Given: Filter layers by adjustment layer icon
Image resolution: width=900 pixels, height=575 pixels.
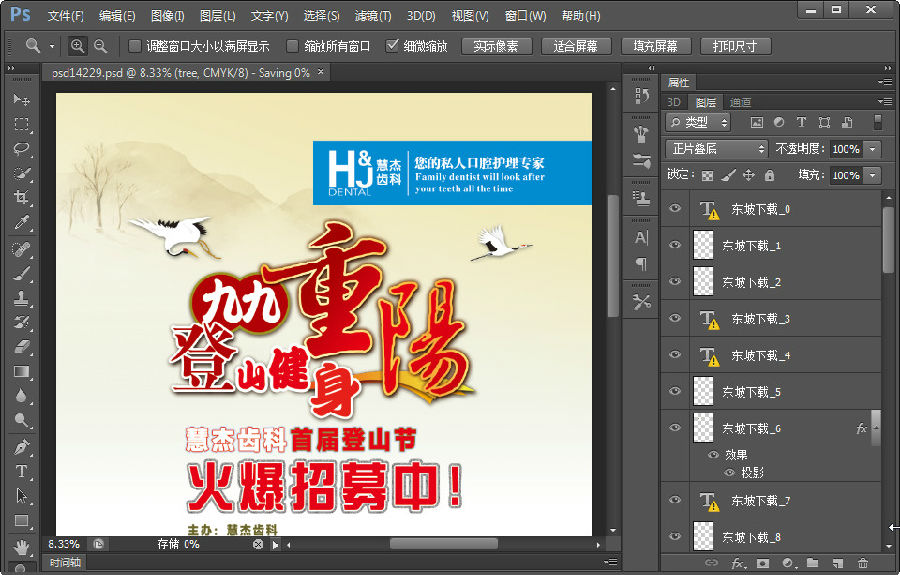Looking at the screenshot, I should [779, 122].
